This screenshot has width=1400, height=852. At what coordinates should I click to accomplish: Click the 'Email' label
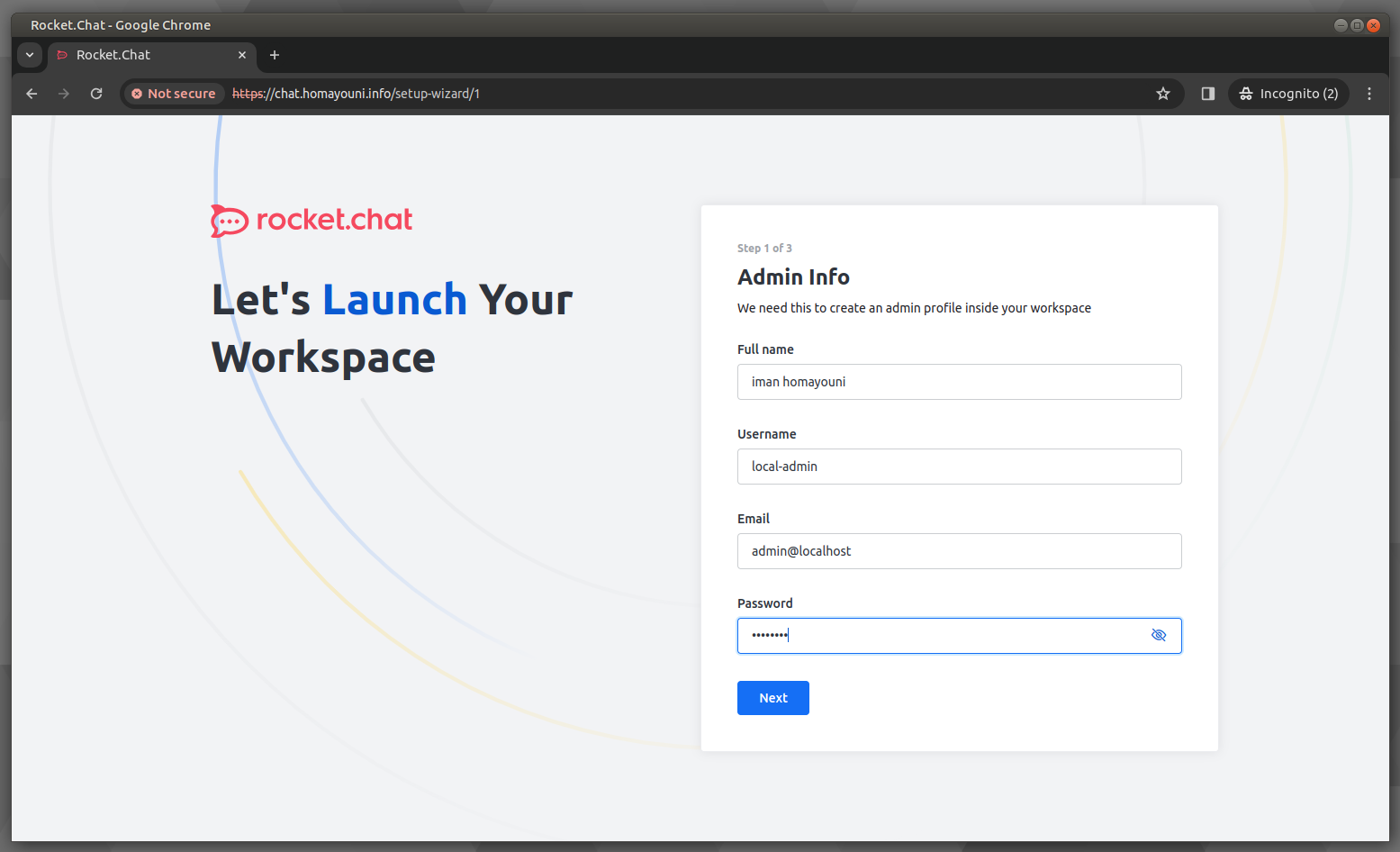coord(754,519)
